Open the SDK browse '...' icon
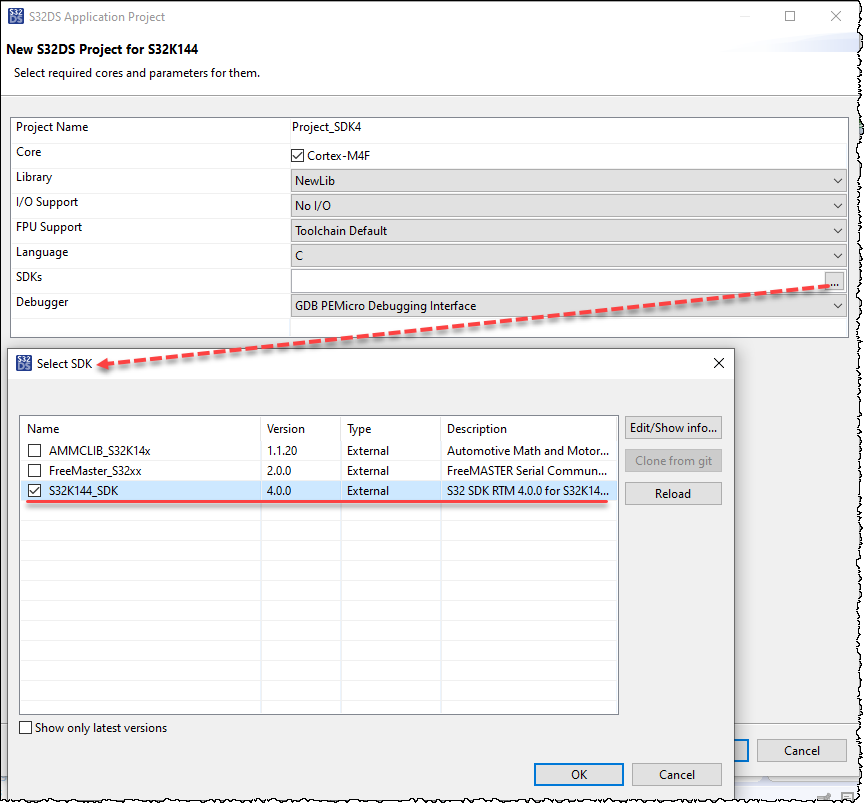Image resolution: width=864 pixels, height=806 pixels. pos(834,281)
